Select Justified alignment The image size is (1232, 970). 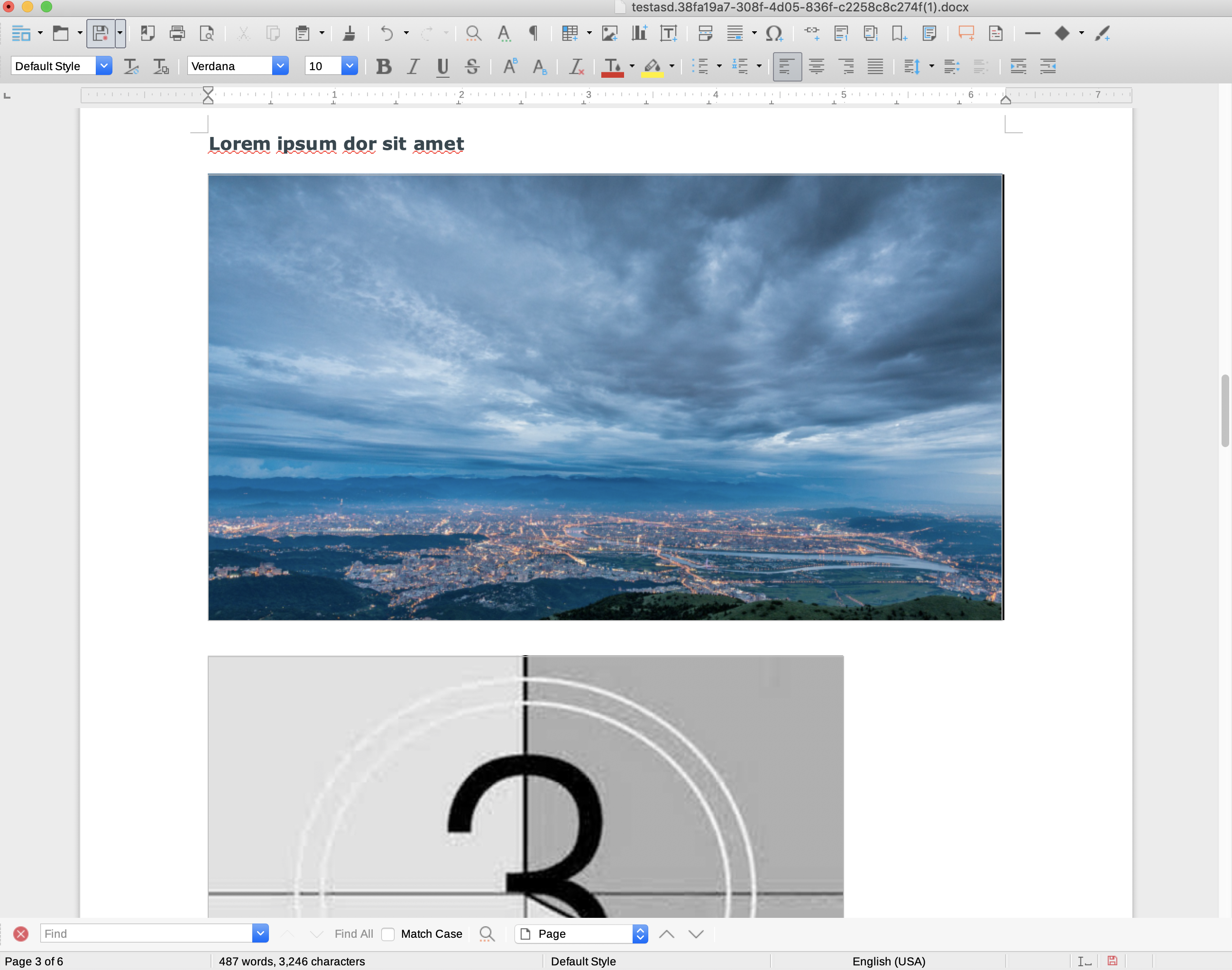tap(875, 66)
